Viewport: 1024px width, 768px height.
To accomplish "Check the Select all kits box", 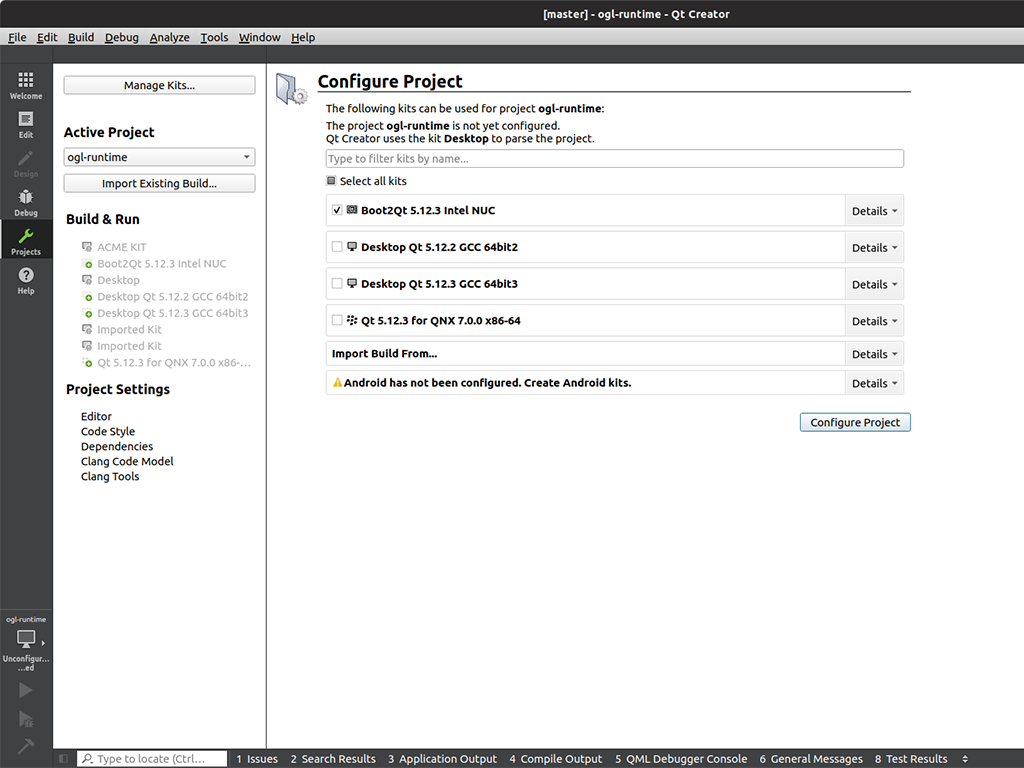I will pos(332,181).
